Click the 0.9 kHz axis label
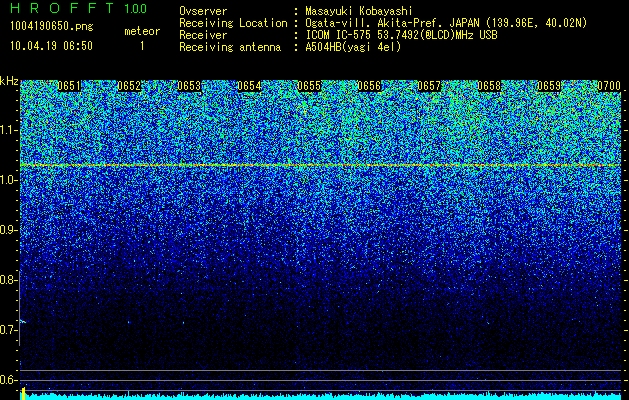Viewport: 629px width, 400px height. [9, 230]
